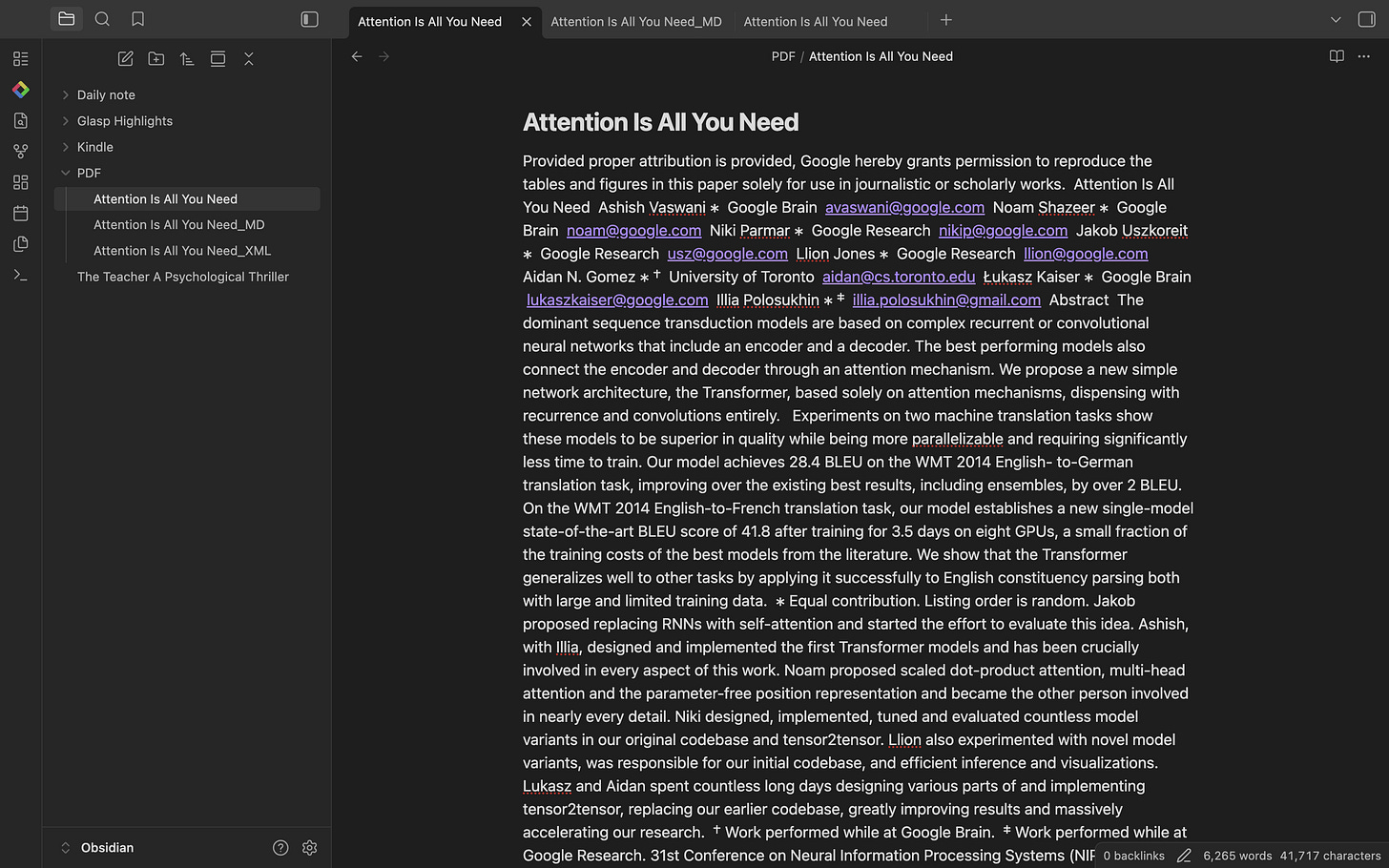Image resolution: width=1389 pixels, height=868 pixels.
Task: Collapse all folders icon
Action: point(249,59)
